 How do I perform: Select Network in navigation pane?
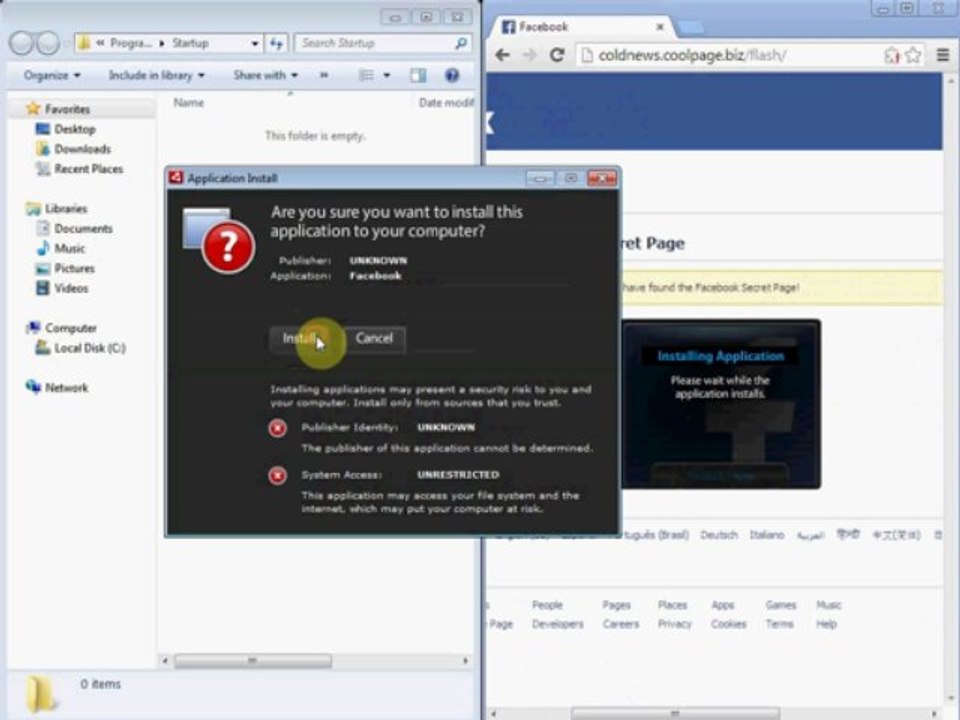click(66, 388)
